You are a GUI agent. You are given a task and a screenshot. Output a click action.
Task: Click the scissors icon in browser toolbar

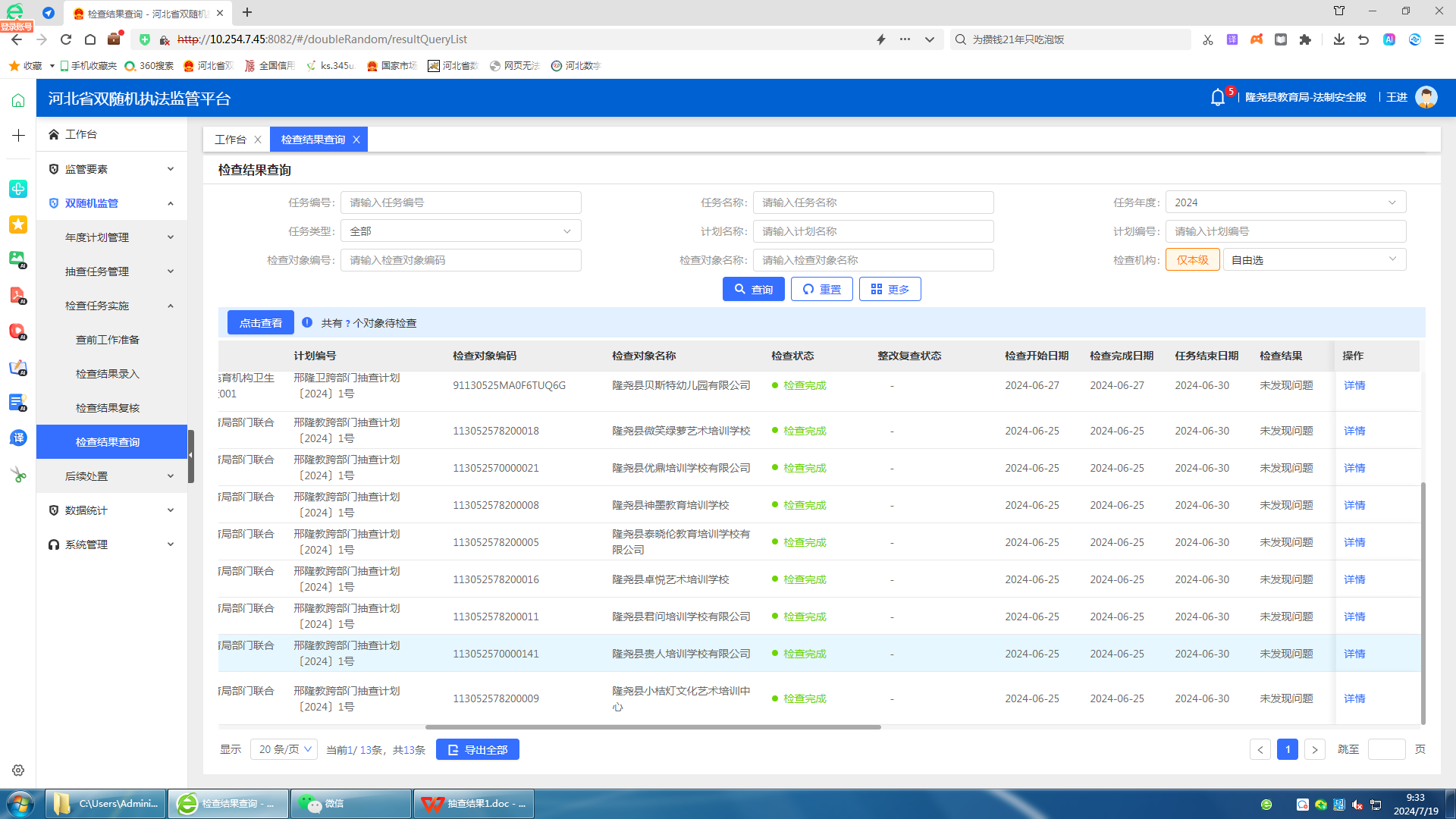(1208, 39)
